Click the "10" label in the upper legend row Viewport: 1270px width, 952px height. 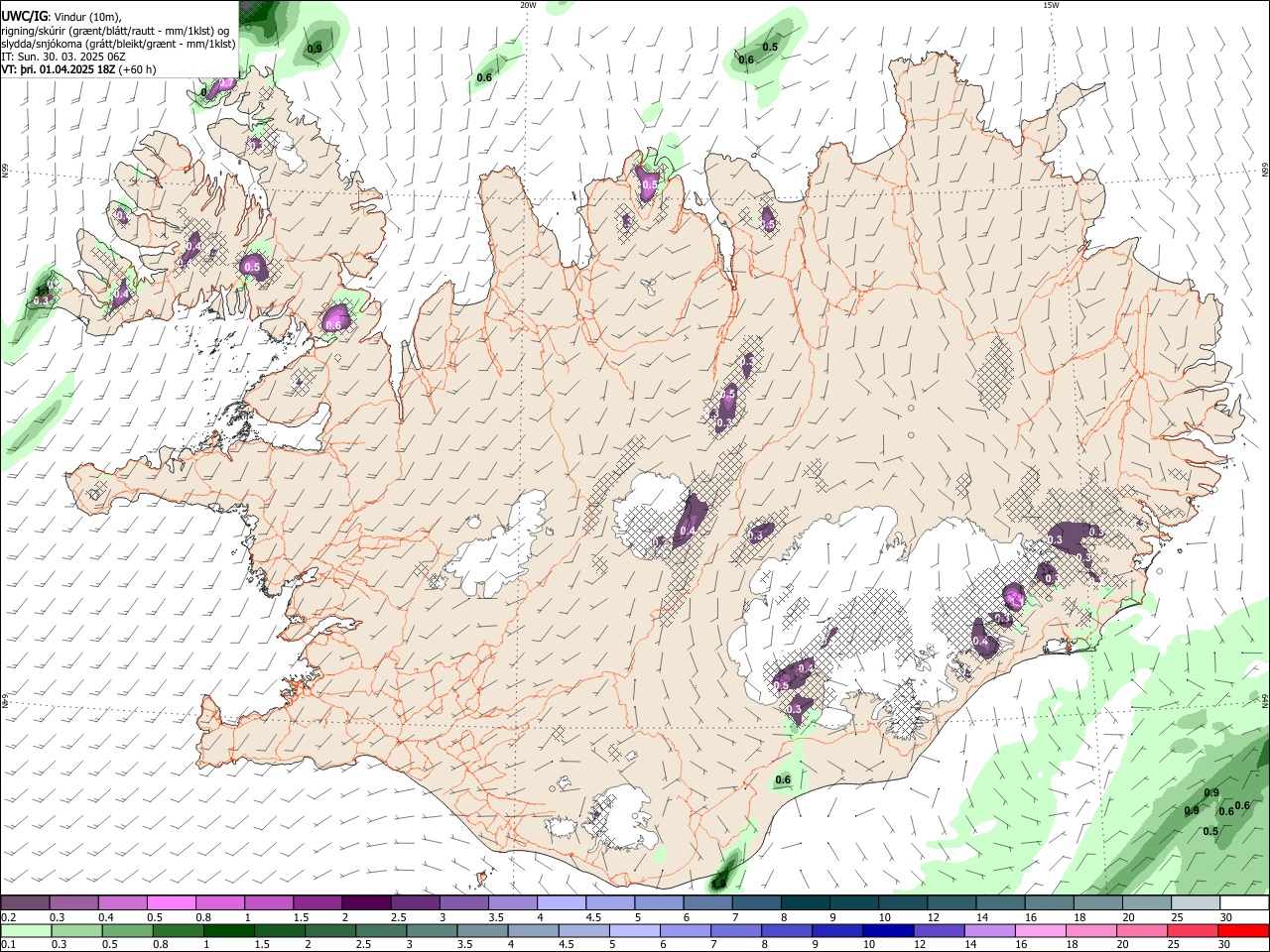pos(884,917)
